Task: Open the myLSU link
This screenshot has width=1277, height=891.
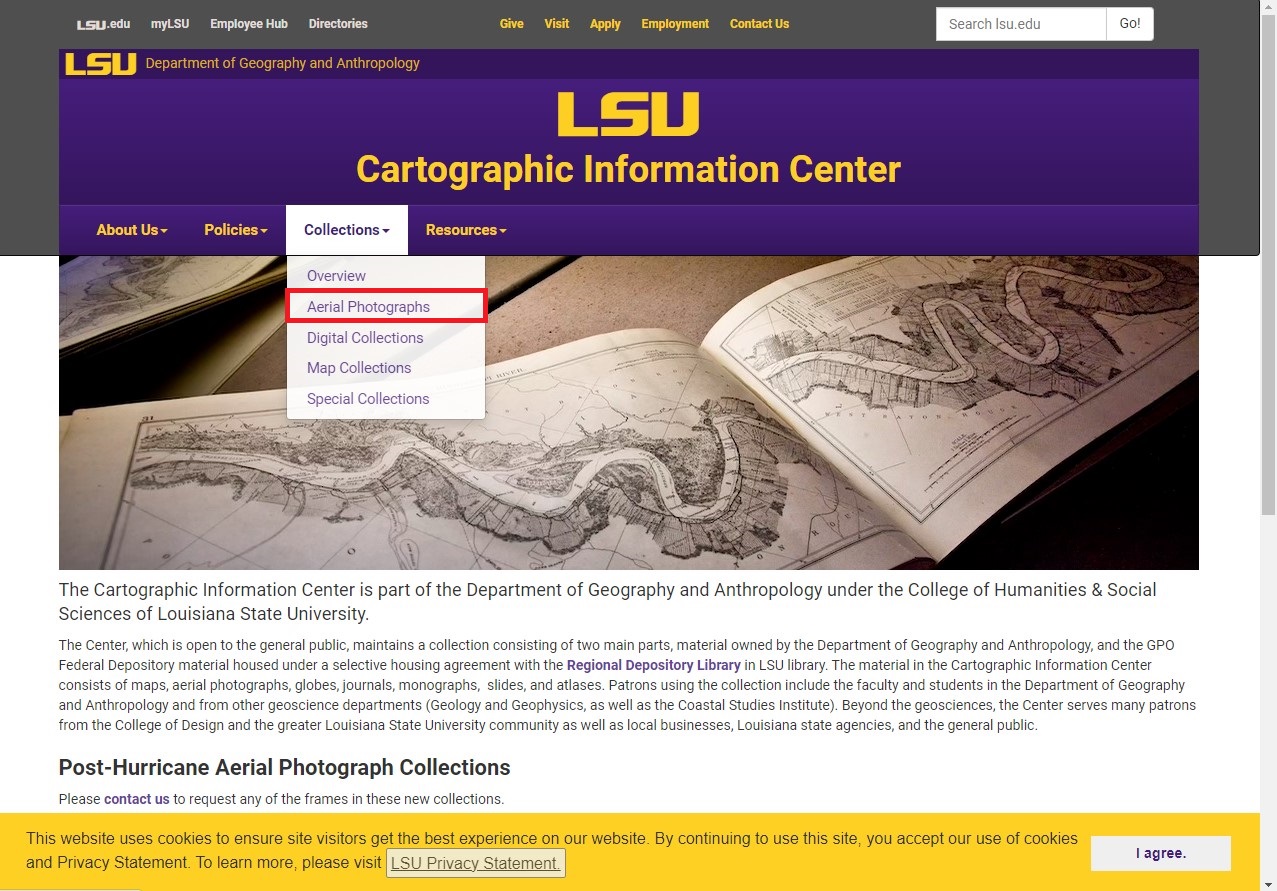Action: coord(170,24)
